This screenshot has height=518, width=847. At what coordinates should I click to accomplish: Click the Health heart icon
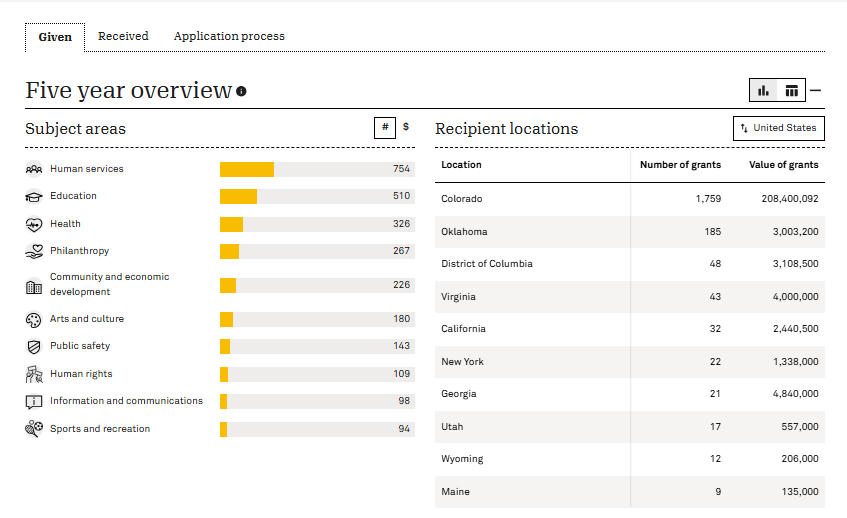[x=34, y=224]
